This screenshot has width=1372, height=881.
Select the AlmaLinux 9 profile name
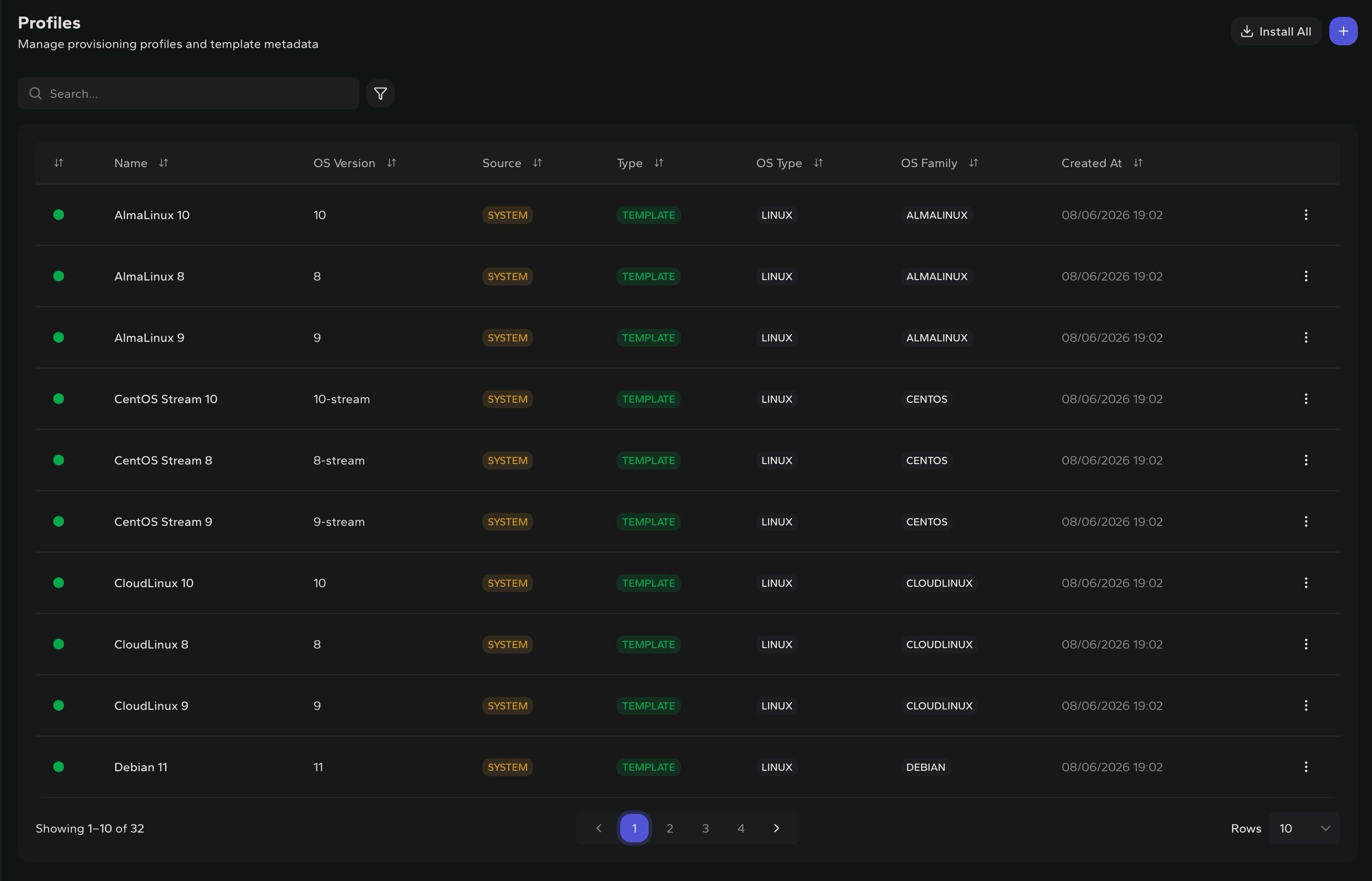click(x=149, y=337)
